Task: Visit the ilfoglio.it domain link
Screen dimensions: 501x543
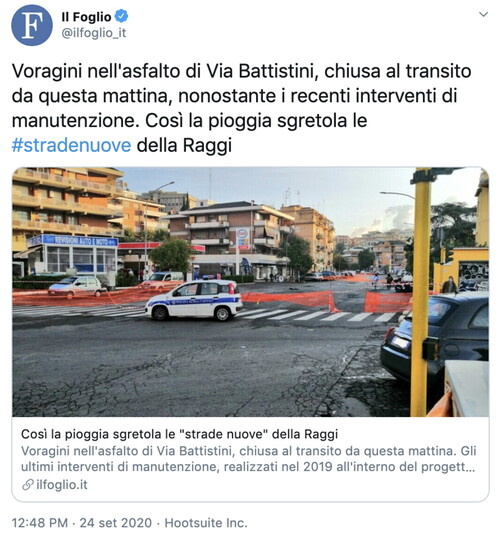Action: point(62,484)
